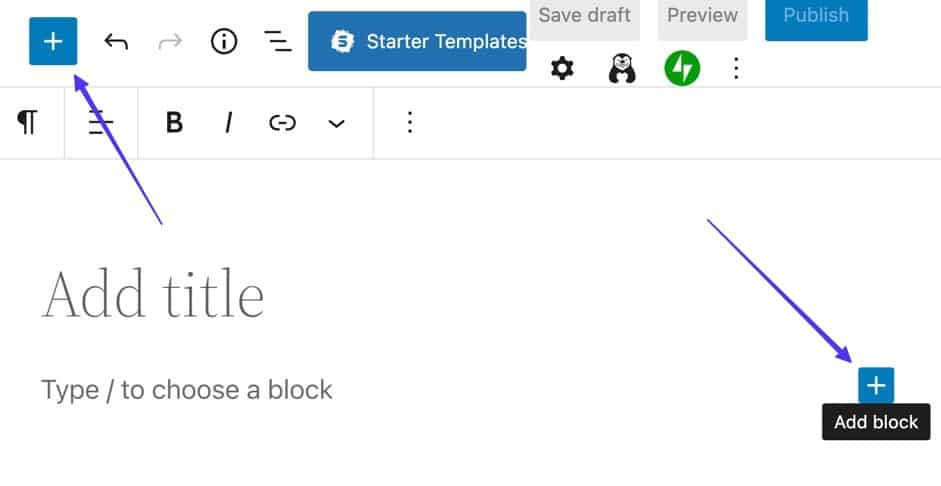
Task: Change block type via paragraph icon
Action: click(28, 122)
